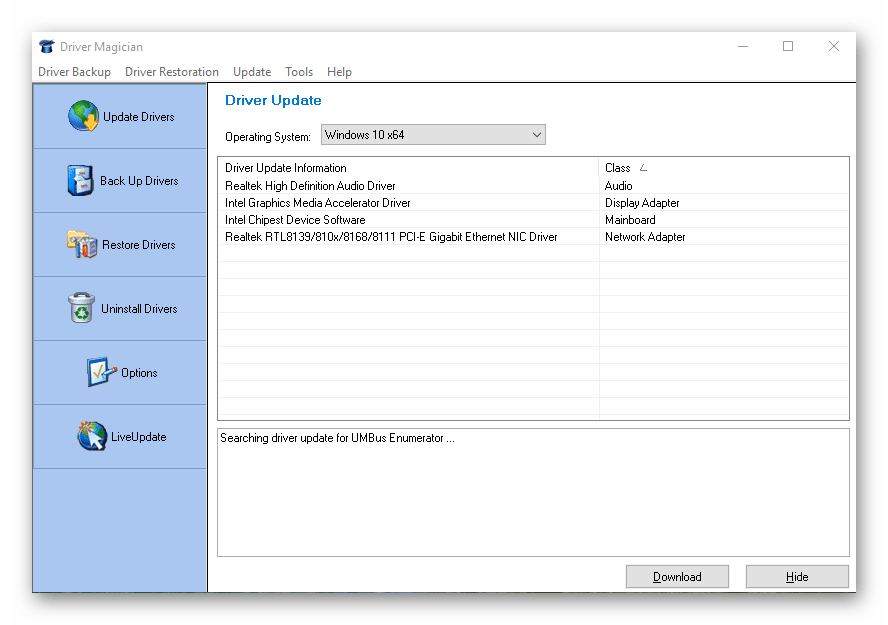
Task: Sort by the Class column header
Action: point(724,168)
